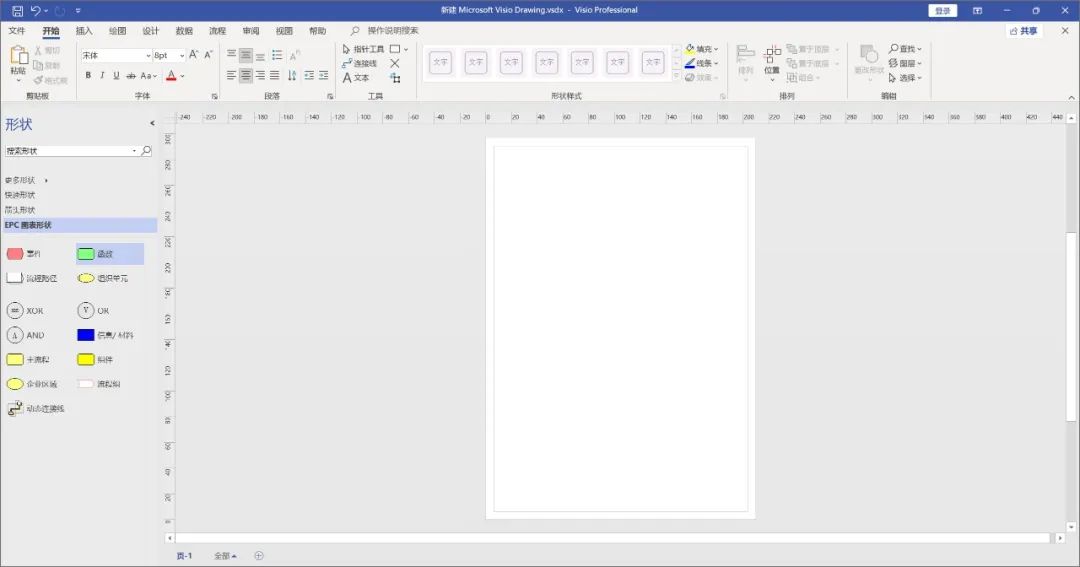
Task: Align text to middle vertically
Action: coord(246,55)
